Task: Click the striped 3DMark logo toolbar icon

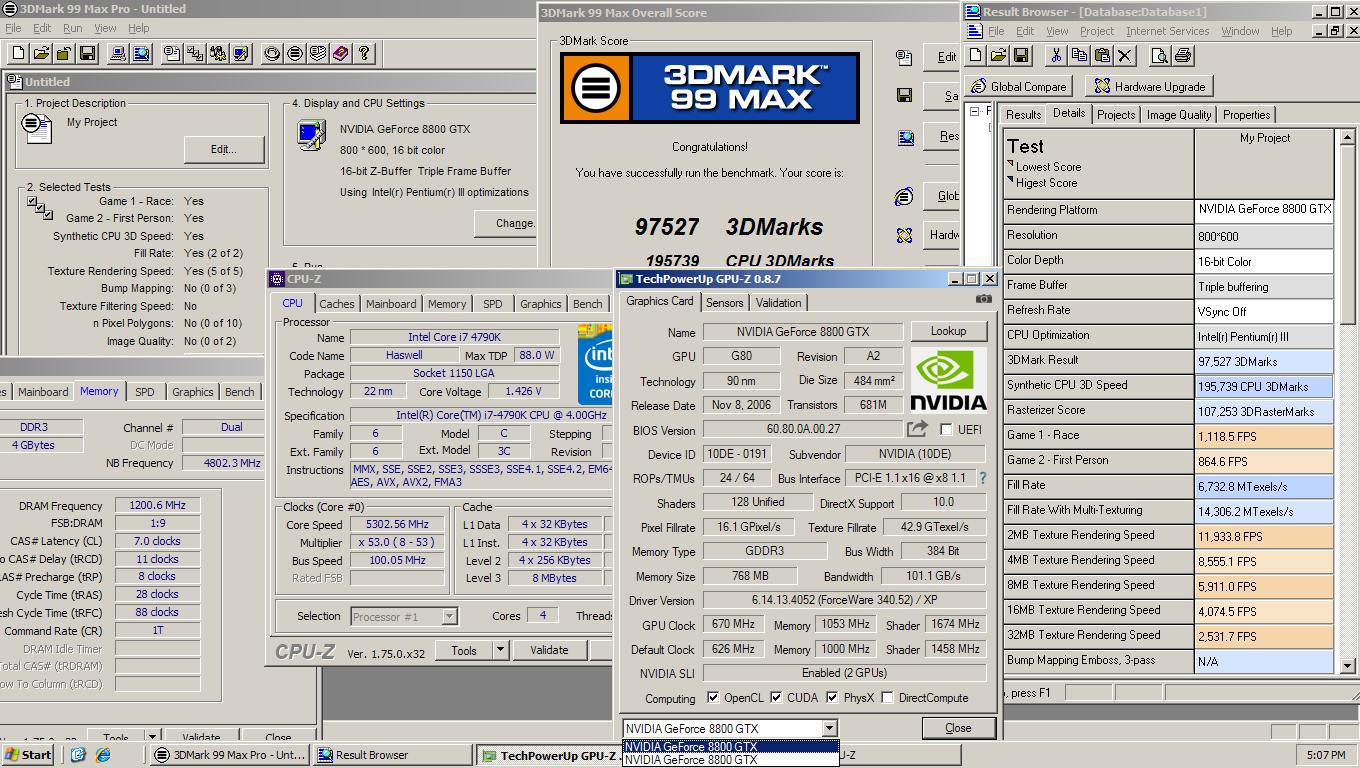Action: pyautogui.click(x=295, y=53)
